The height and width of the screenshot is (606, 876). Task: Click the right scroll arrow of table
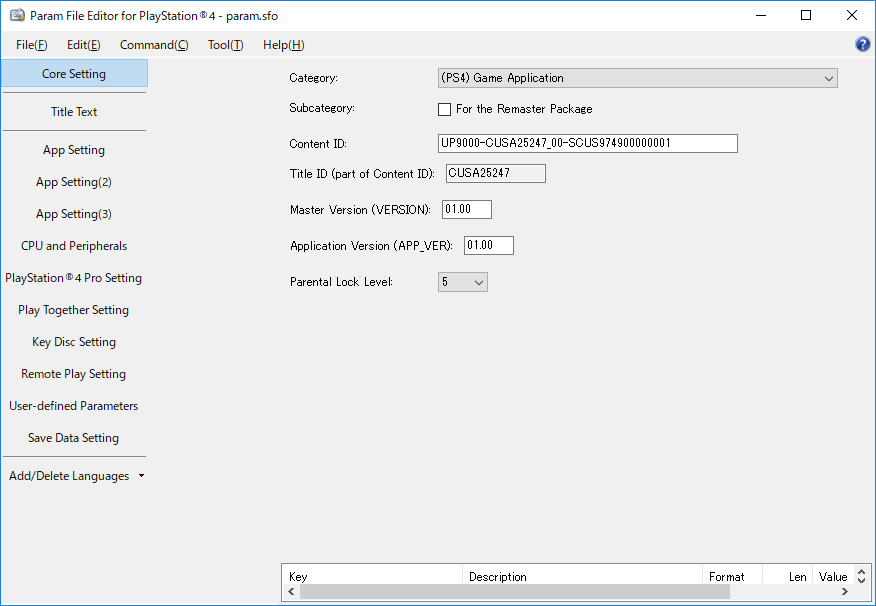tap(845, 591)
